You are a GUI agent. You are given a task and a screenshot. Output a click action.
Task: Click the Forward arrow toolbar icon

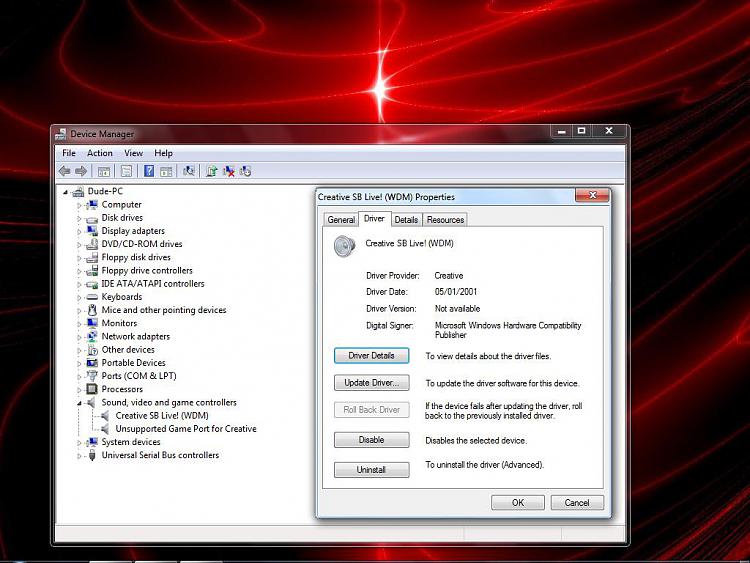81,171
